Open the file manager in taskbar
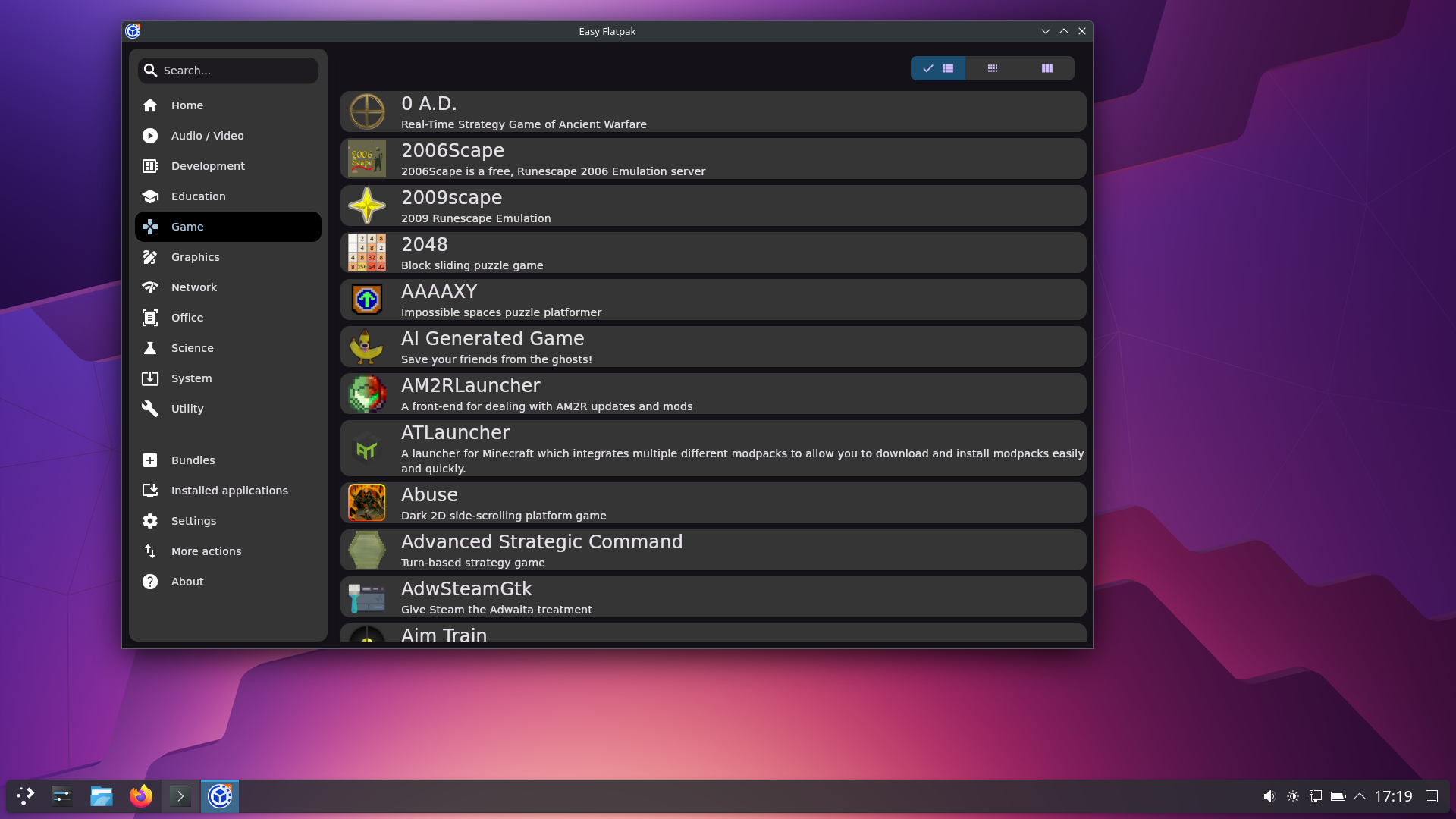Screen dimensions: 1456x819 [102, 796]
